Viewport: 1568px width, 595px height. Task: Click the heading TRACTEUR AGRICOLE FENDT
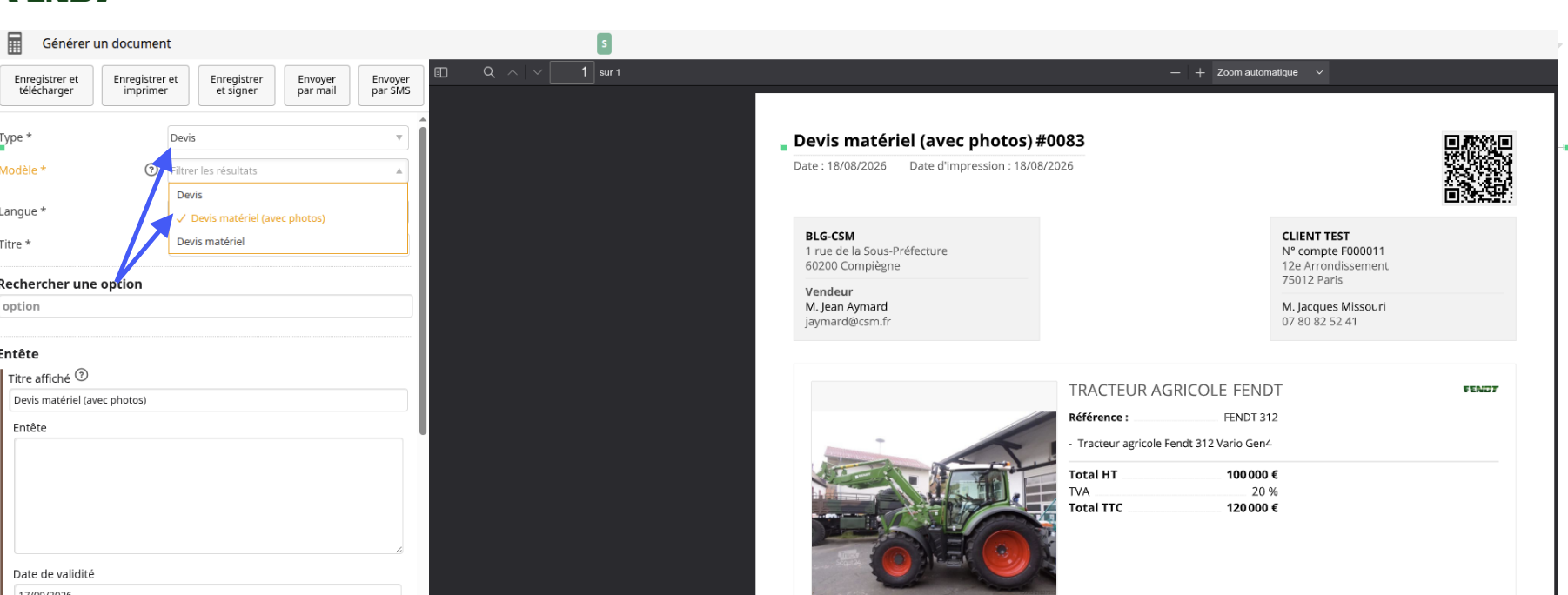tap(1176, 391)
